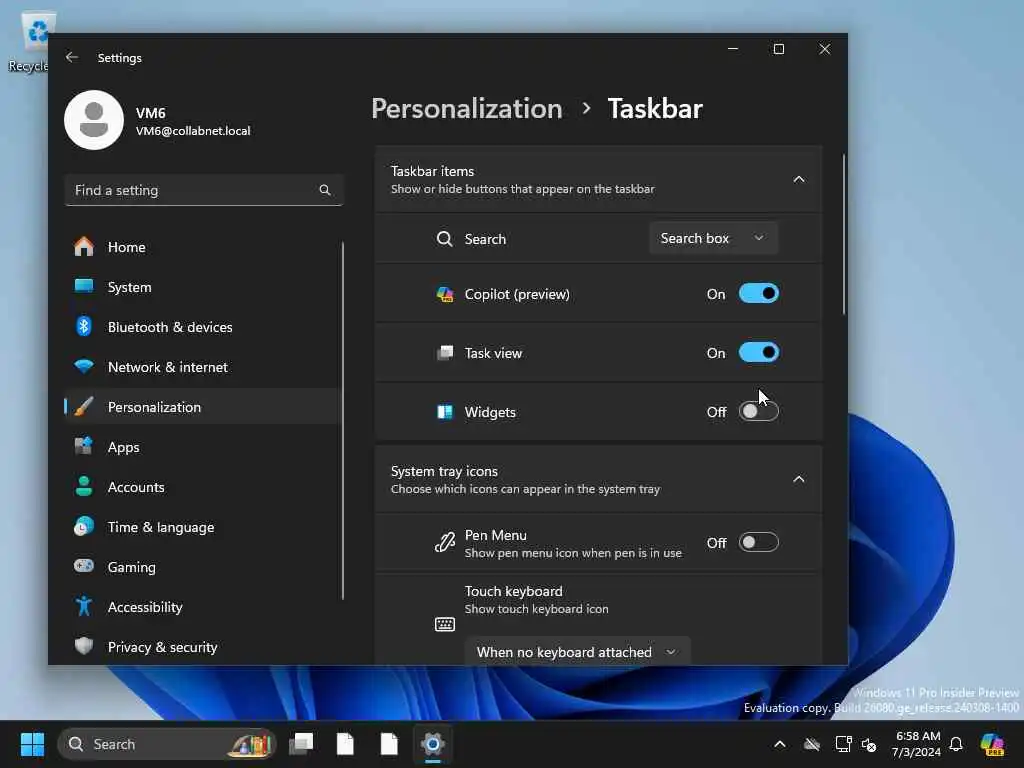Click the Gaming controller icon
This screenshot has height=768, width=1024.
click(x=84, y=566)
